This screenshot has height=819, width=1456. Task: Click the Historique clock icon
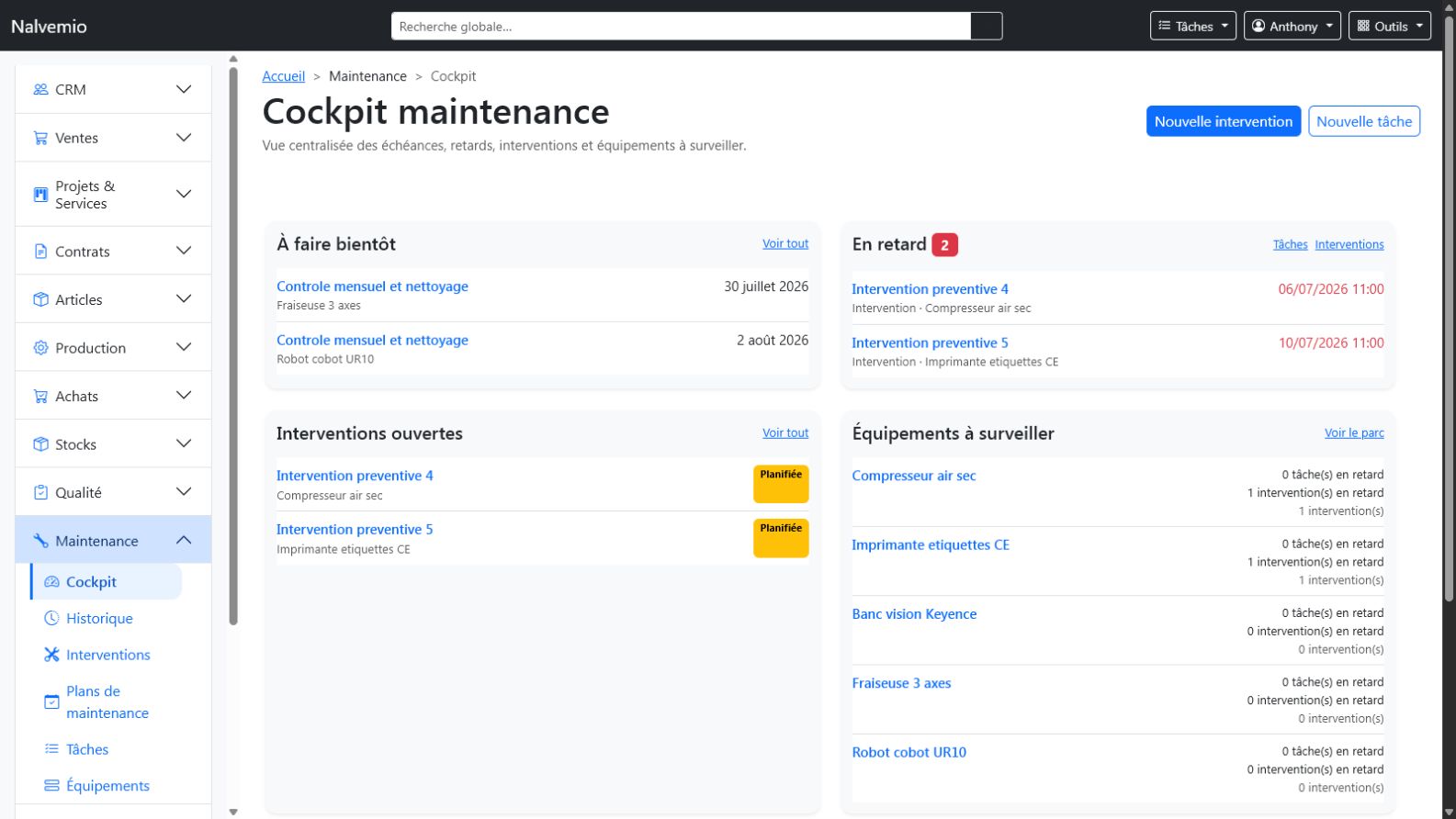(x=51, y=619)
